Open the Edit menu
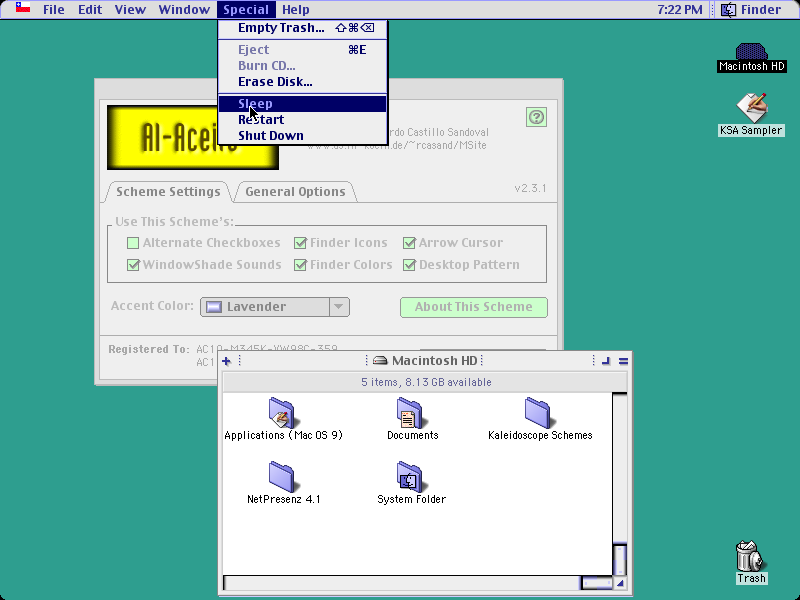 pos(90,9)
